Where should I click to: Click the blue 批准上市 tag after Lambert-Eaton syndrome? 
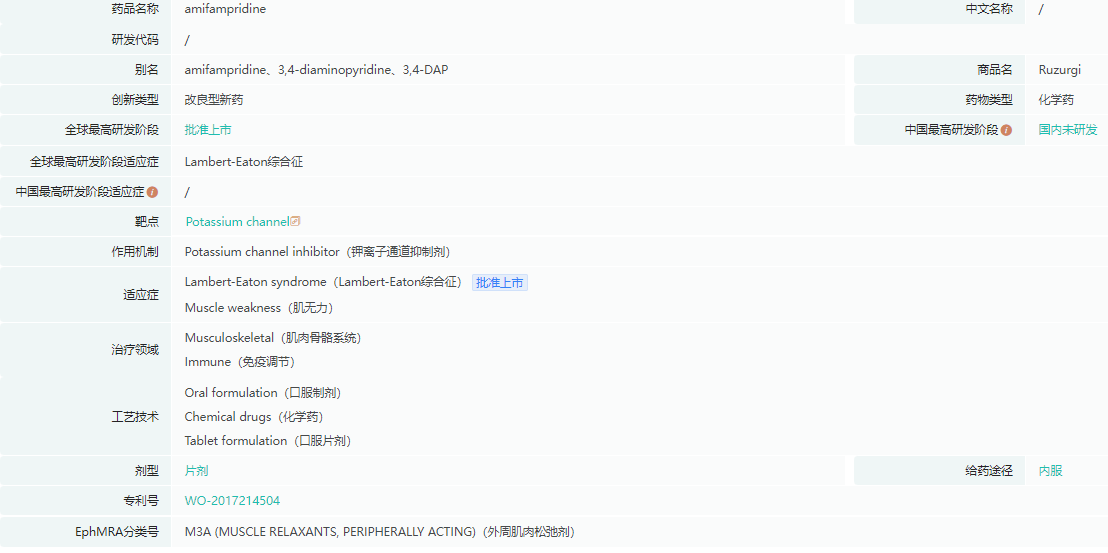[x=500, y=283]
